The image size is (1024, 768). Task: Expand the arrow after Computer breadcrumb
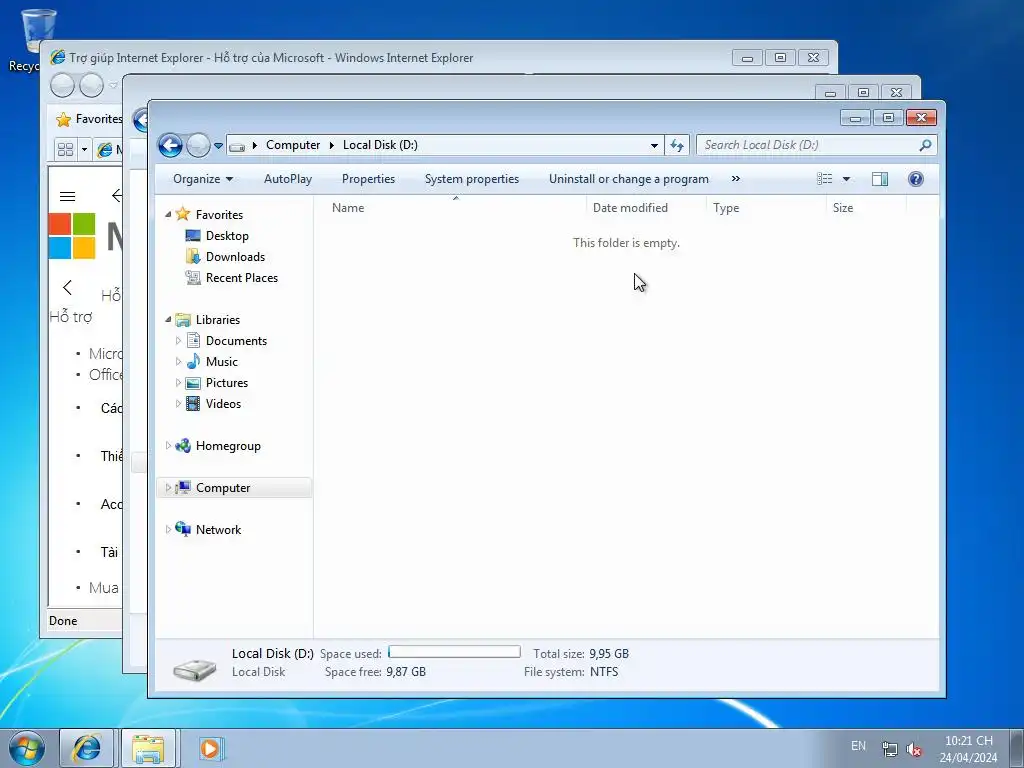(332, 145)
